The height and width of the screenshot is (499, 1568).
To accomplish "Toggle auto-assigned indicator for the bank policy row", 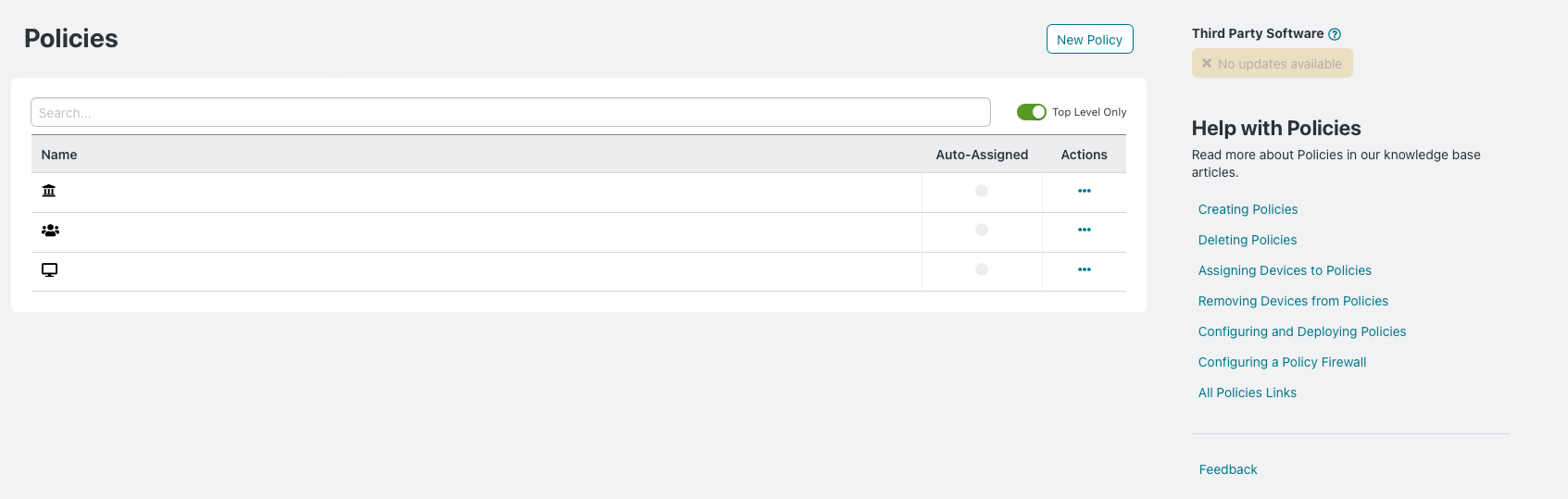I will [982, 191].
